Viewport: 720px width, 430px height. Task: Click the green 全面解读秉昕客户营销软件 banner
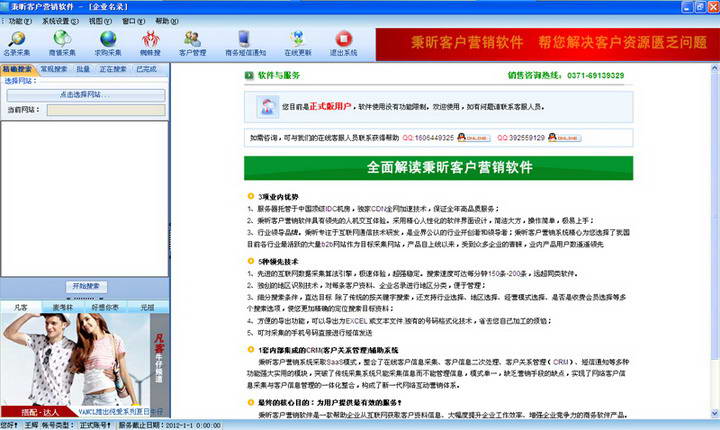[x=439, y=168]
